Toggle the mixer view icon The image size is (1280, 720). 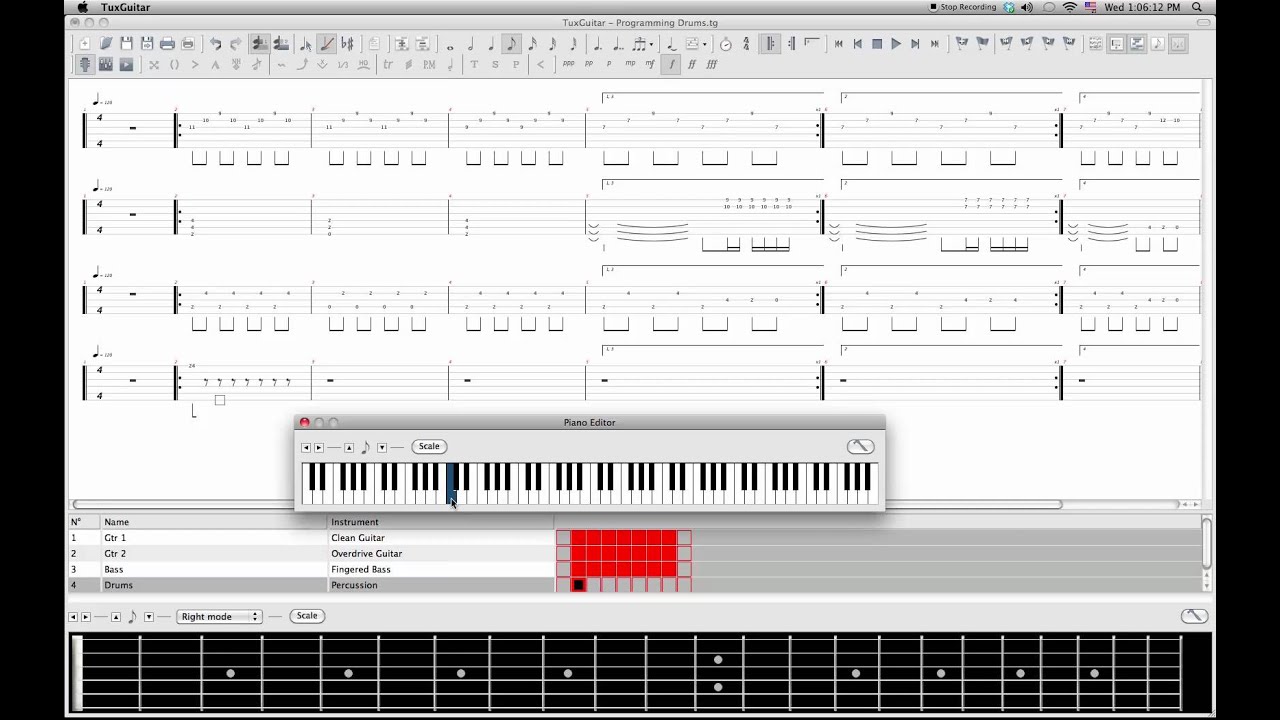[x=105, y=64]
